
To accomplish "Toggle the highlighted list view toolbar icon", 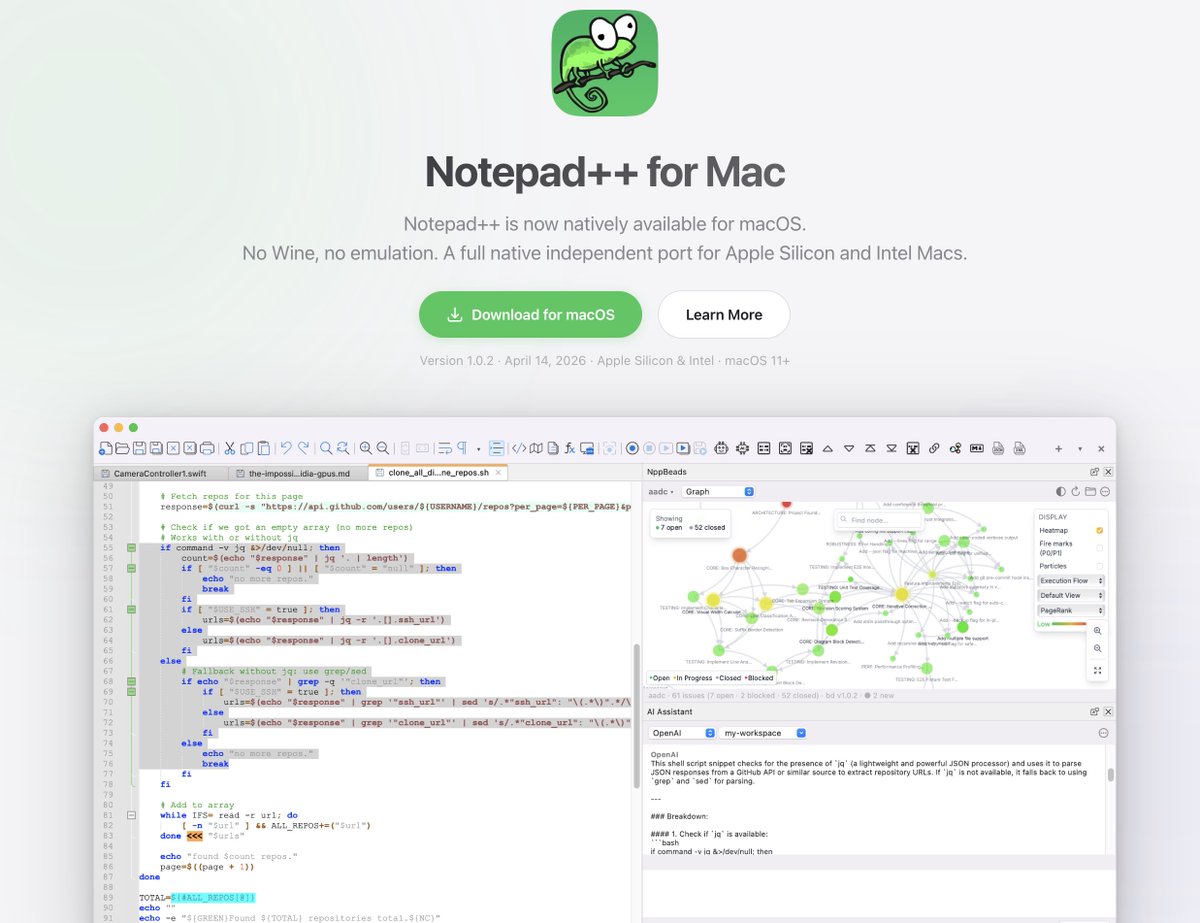I will [497, 449].
